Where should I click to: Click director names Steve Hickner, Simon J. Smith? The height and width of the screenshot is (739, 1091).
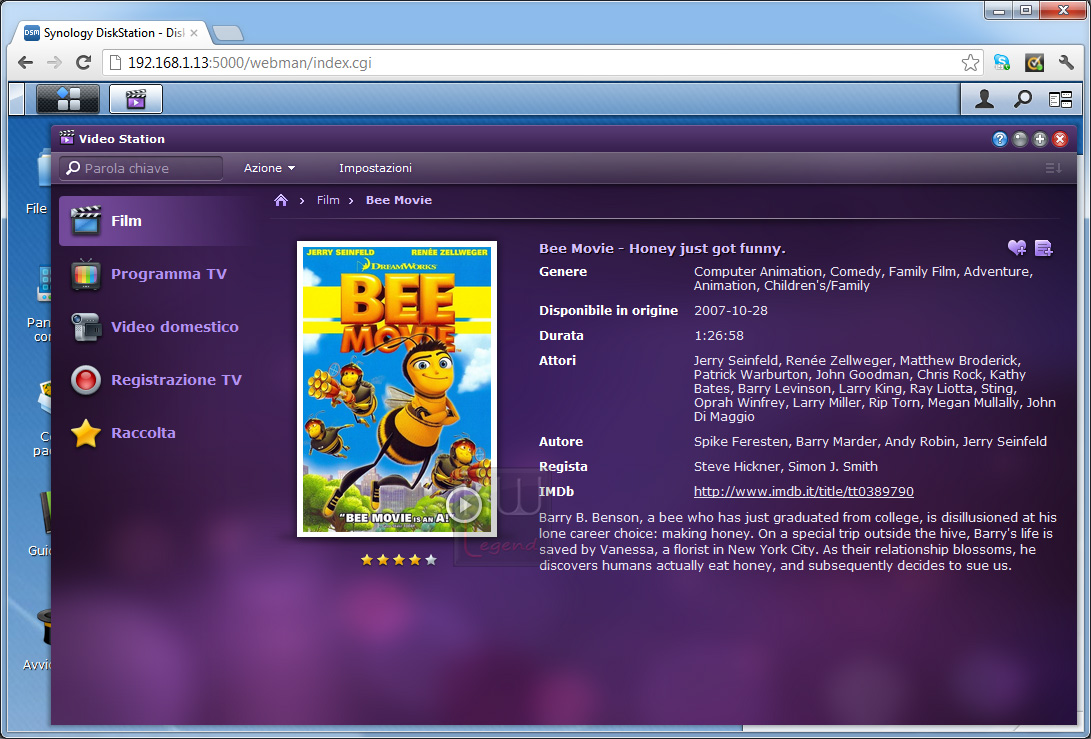pos(786,466)
